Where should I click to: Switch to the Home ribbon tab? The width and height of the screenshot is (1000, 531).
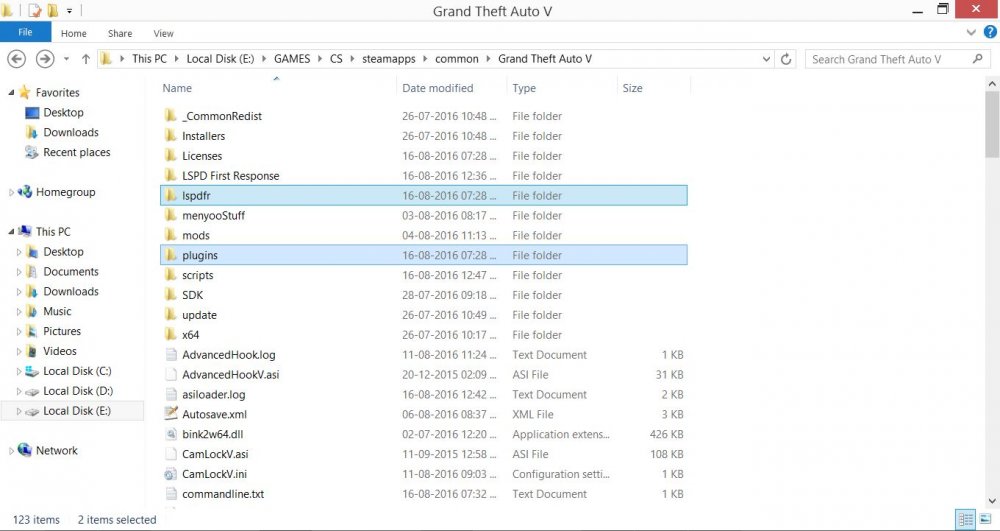coord(73,33)
